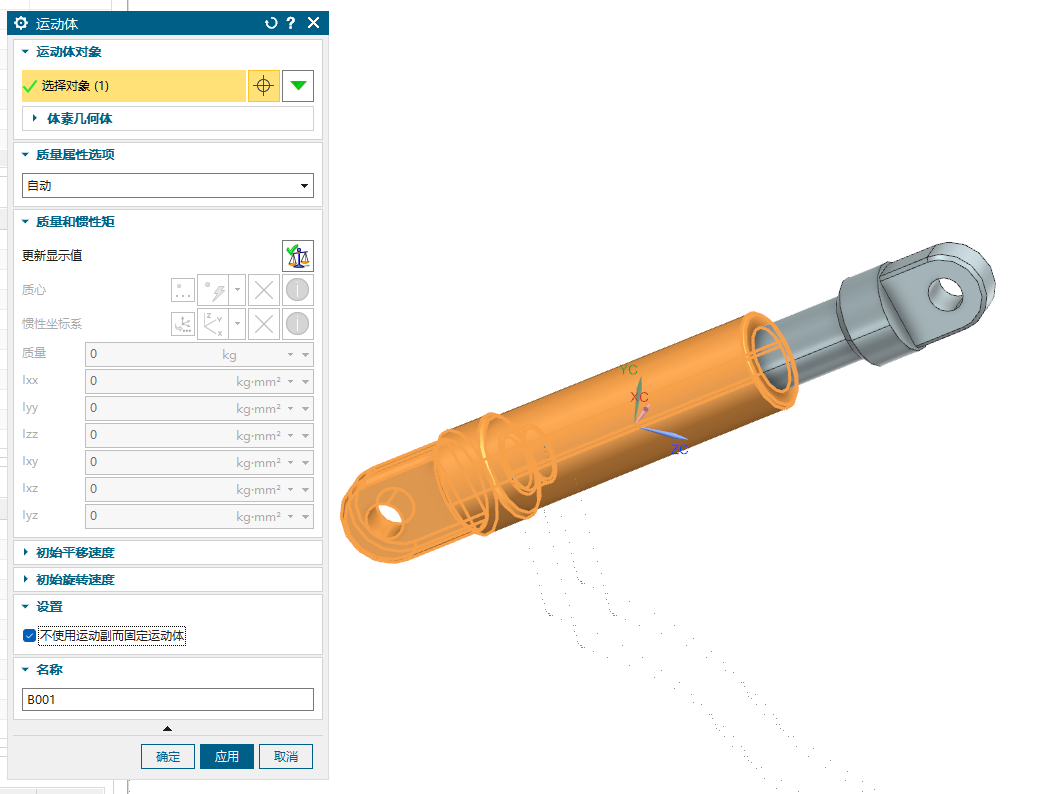Click the settings gear icon in dialog title
The width and height of the screenshot is (1052, 794).
pyautogui.click(x=21, y=23)
